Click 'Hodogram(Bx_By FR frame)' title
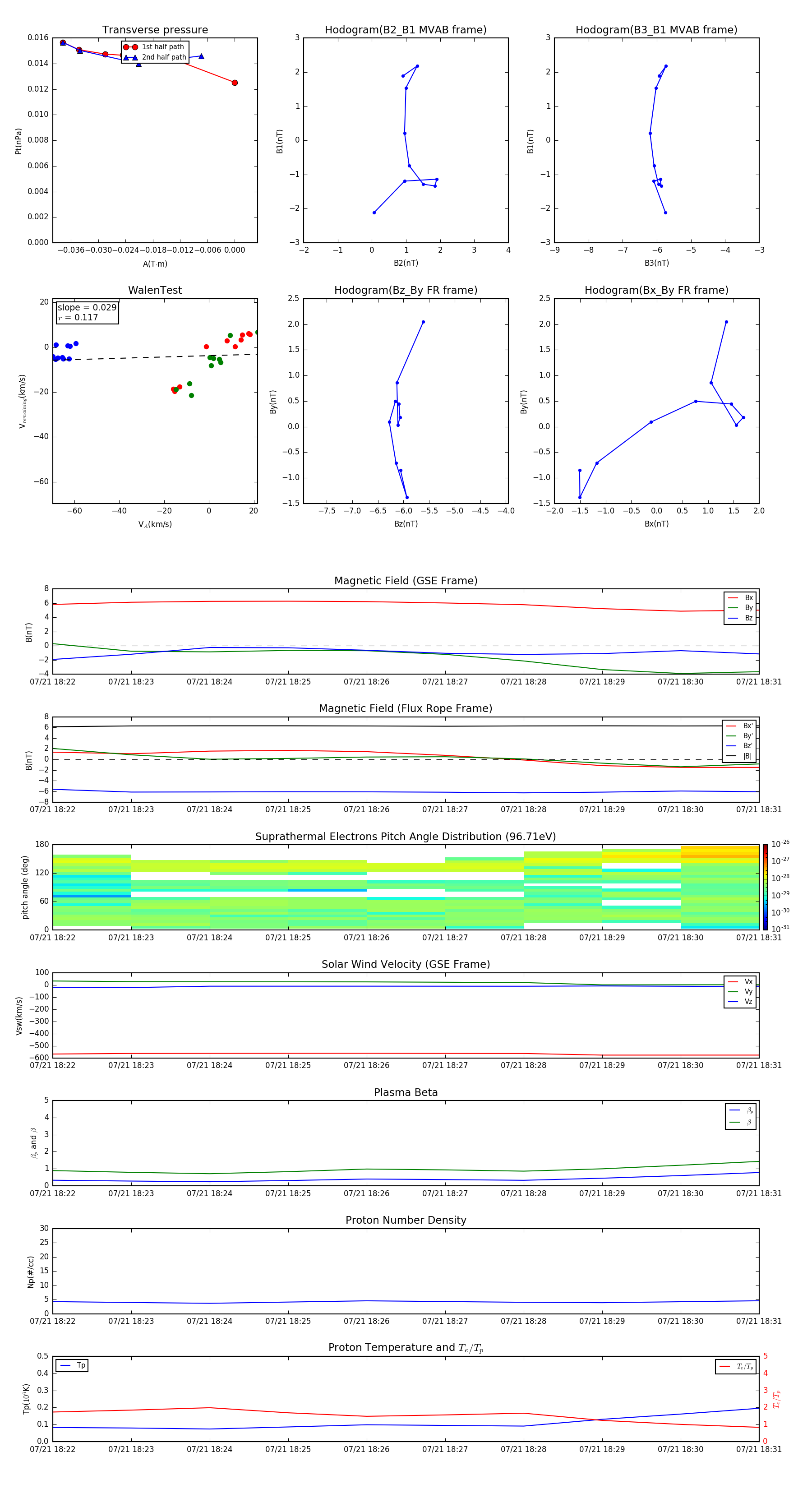812x1489 pixels. [x=656, y=290]
